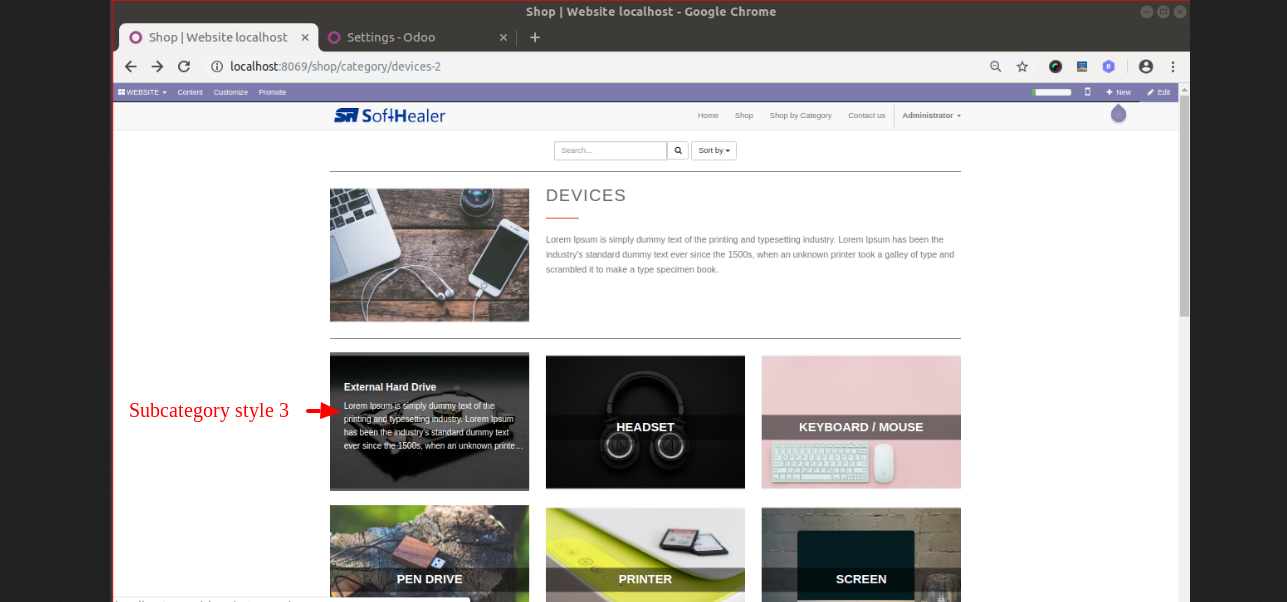1287x602 pixels.
Task: Click the search magnifier button
Action: click(x=678, y=151)
